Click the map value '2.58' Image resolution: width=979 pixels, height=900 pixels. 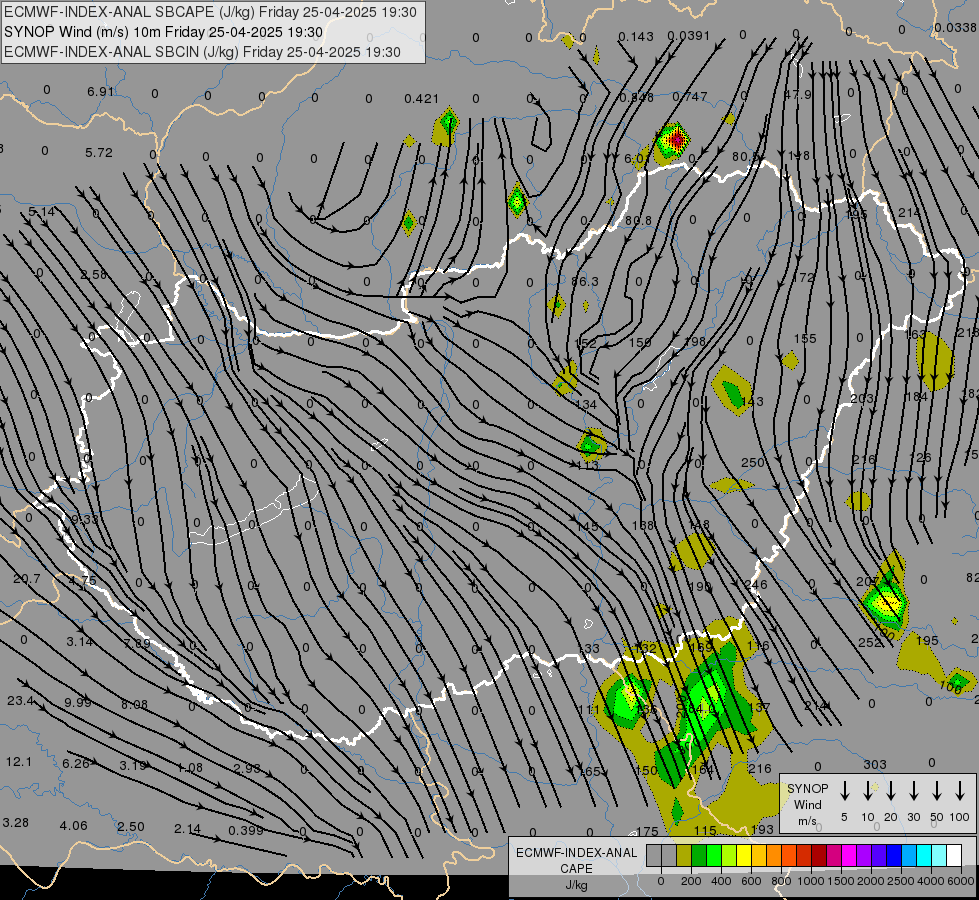pyautogui.click(x=93, y=275)
